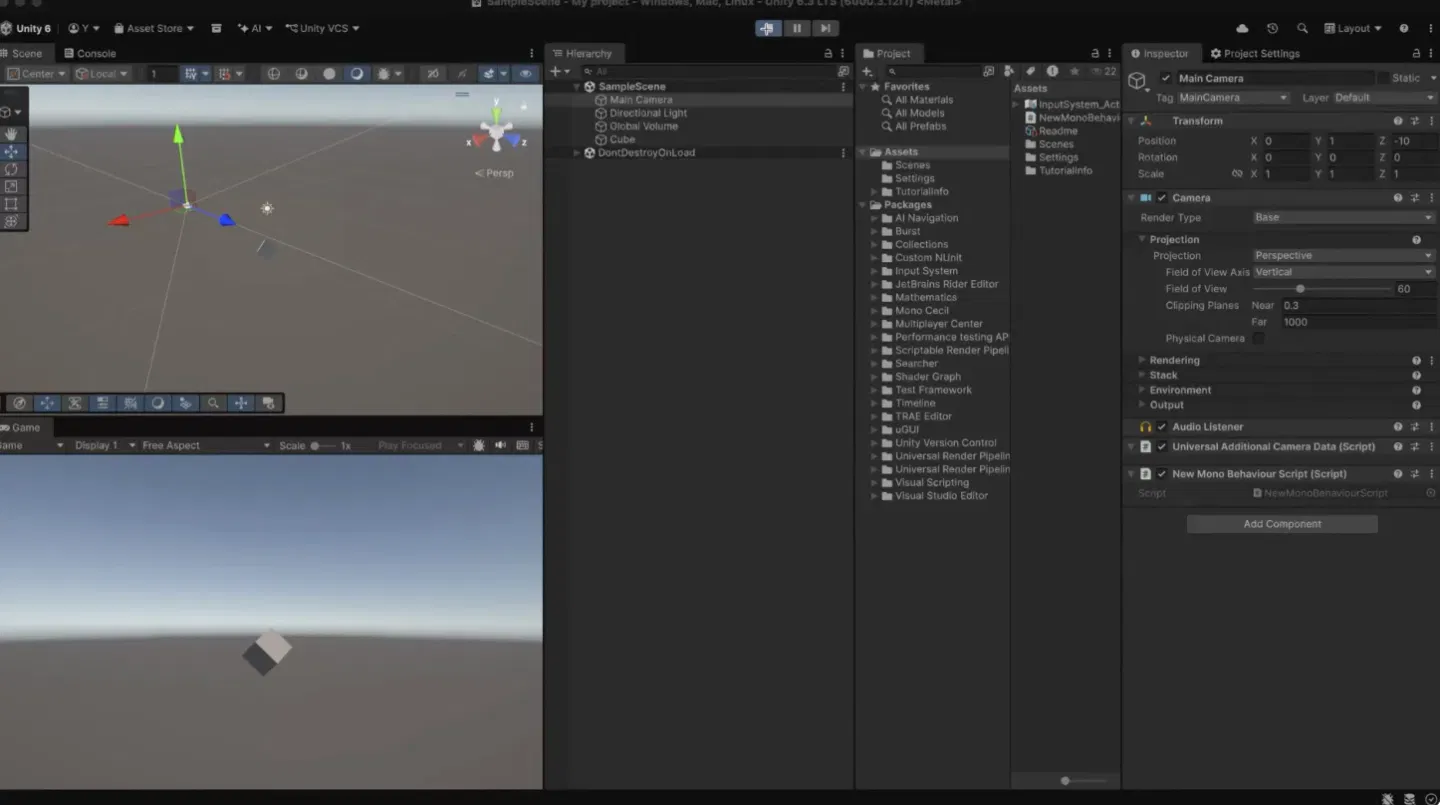Viewport: 1440px width, 805px height.
Task: Open the Field of View Axis dropdown
Action: pyautogui.click(x=1344, y=272)
